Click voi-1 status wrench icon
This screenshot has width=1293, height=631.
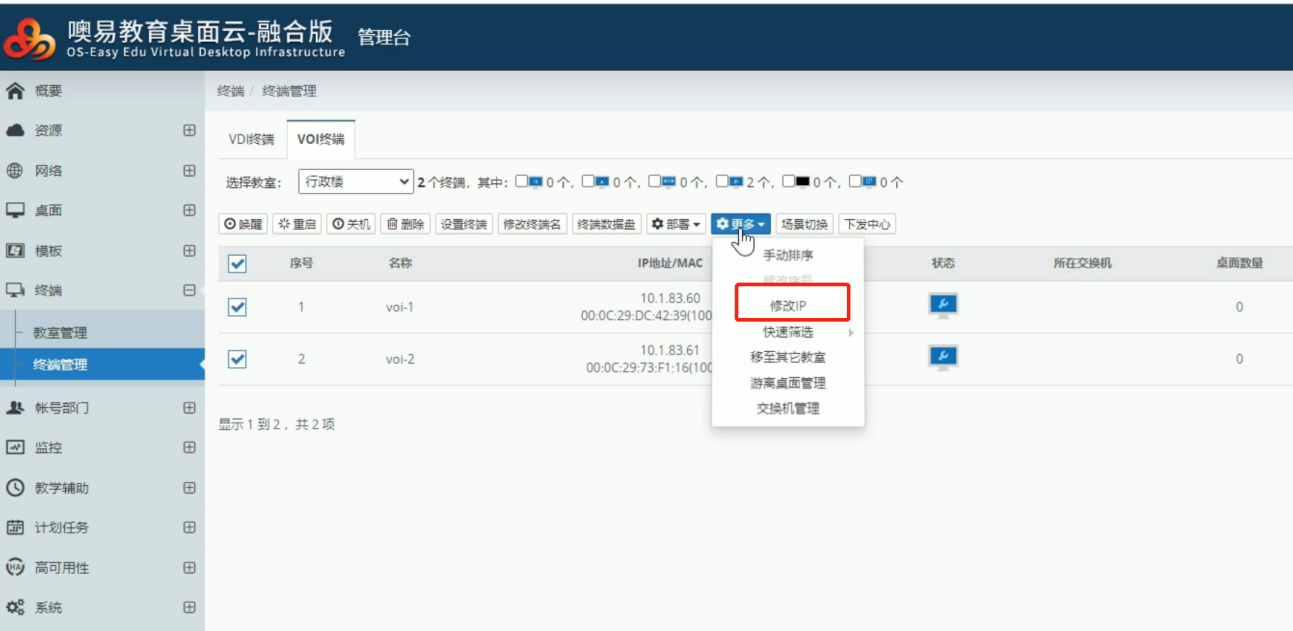[943, 305]
